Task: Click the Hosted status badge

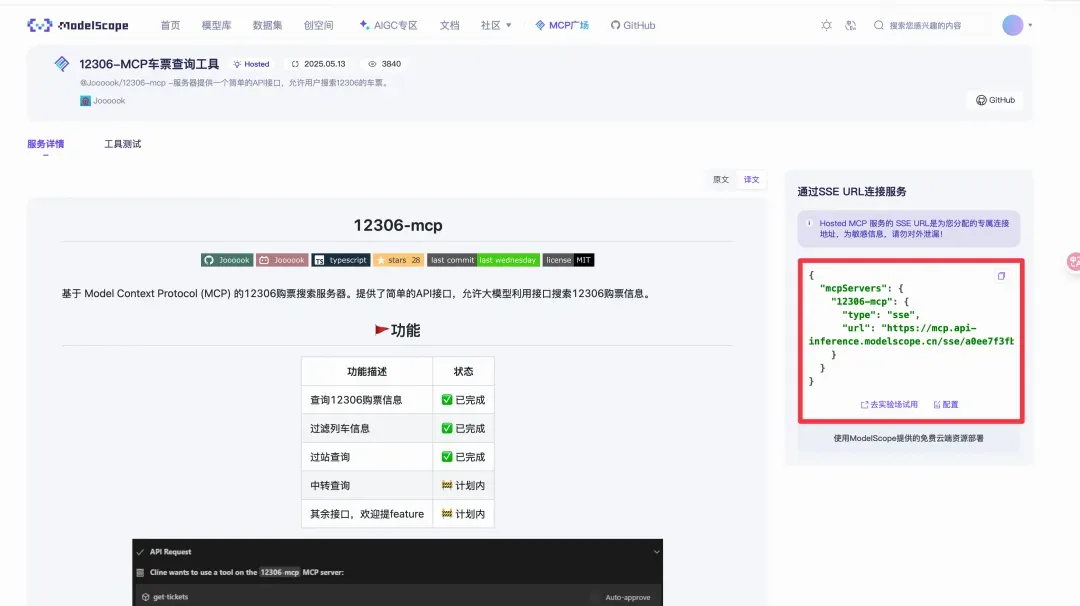Action: pos(251,63)
